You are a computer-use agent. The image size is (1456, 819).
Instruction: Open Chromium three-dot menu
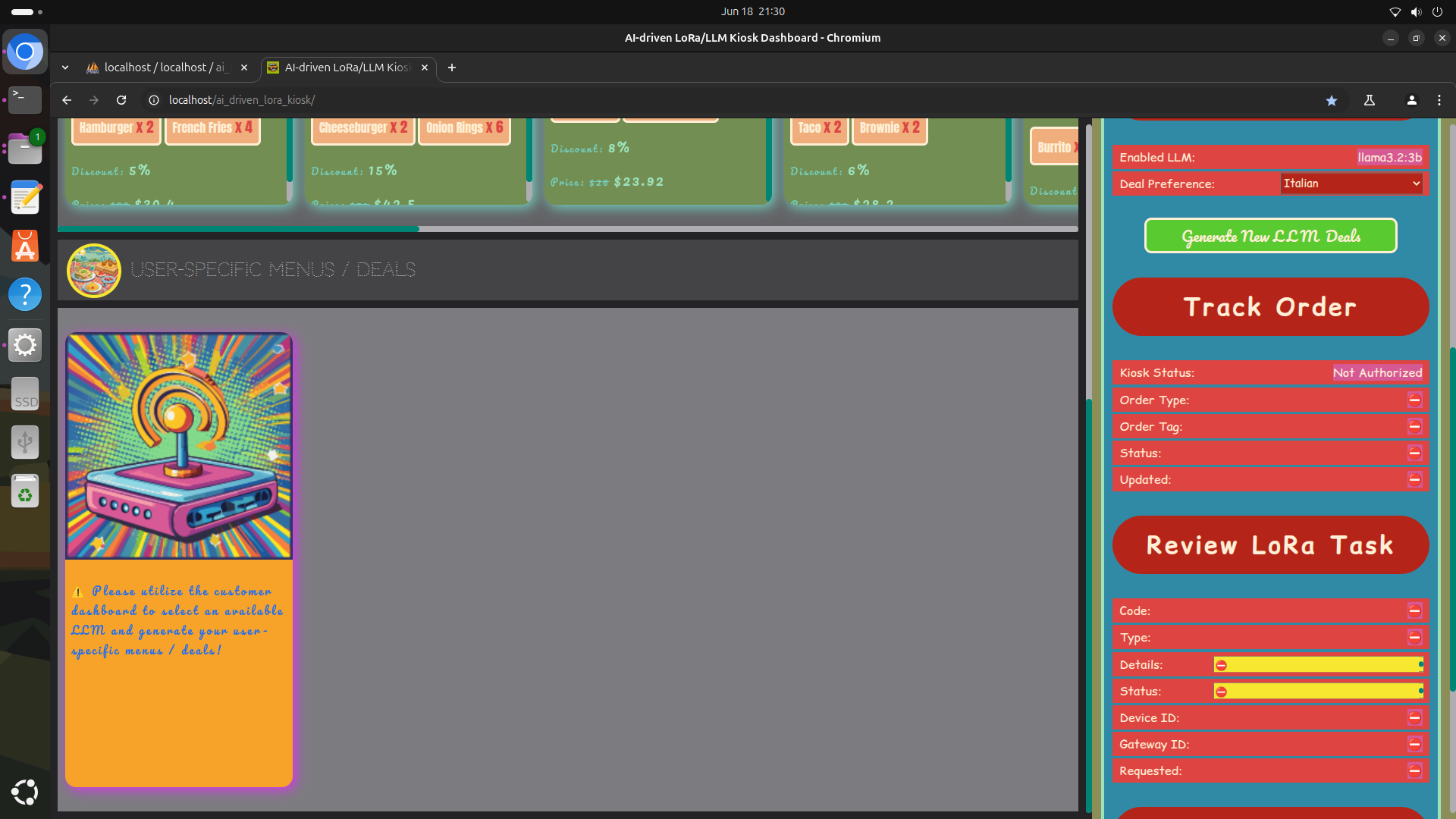coord(1439,100)
